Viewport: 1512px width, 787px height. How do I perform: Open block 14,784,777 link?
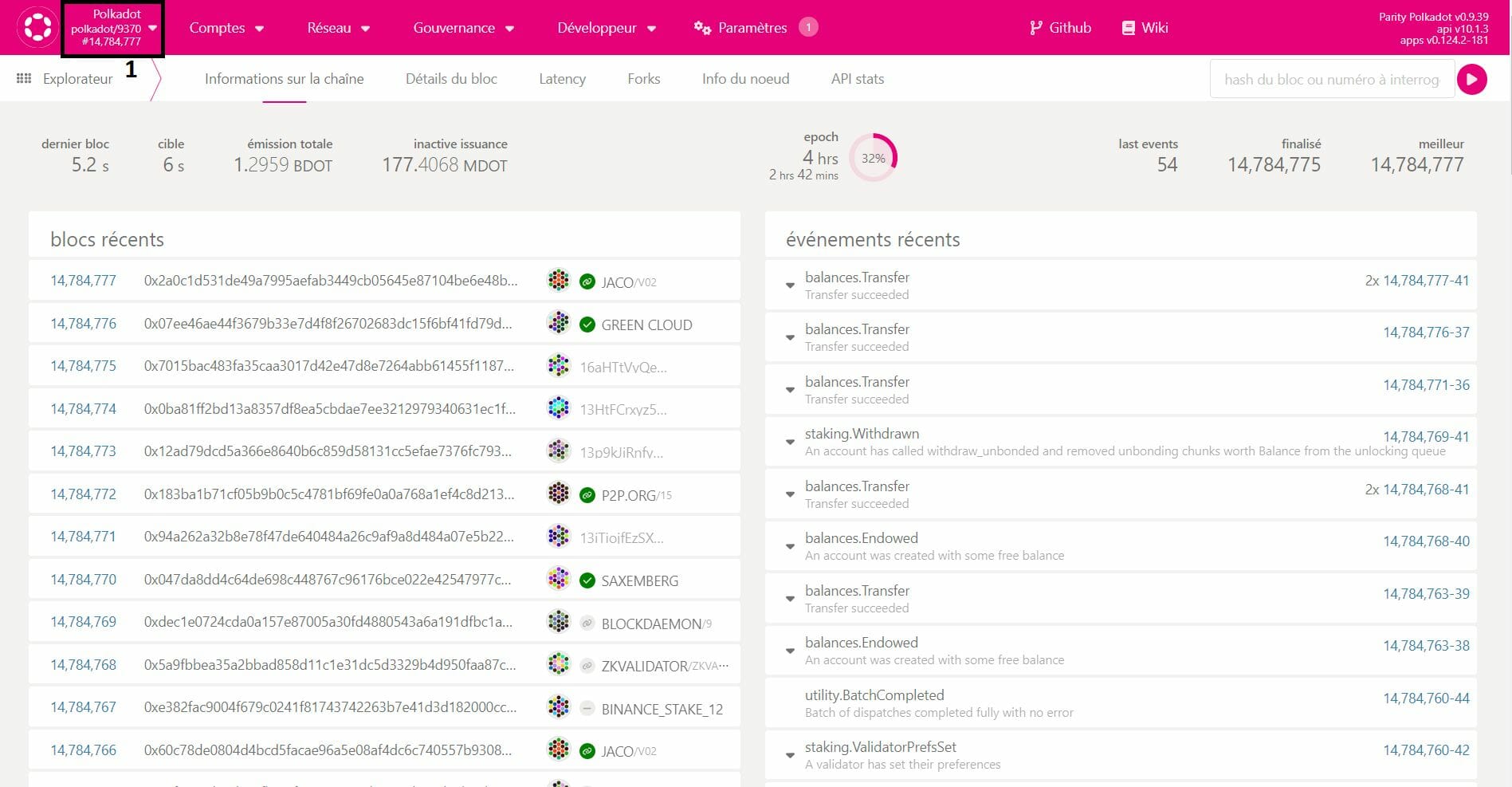[x=84, y=281]
